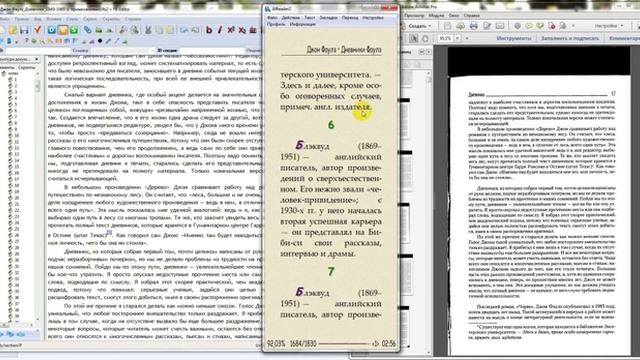Open the 'Закладки' menu in AlReader2

[x=328, y=18]
